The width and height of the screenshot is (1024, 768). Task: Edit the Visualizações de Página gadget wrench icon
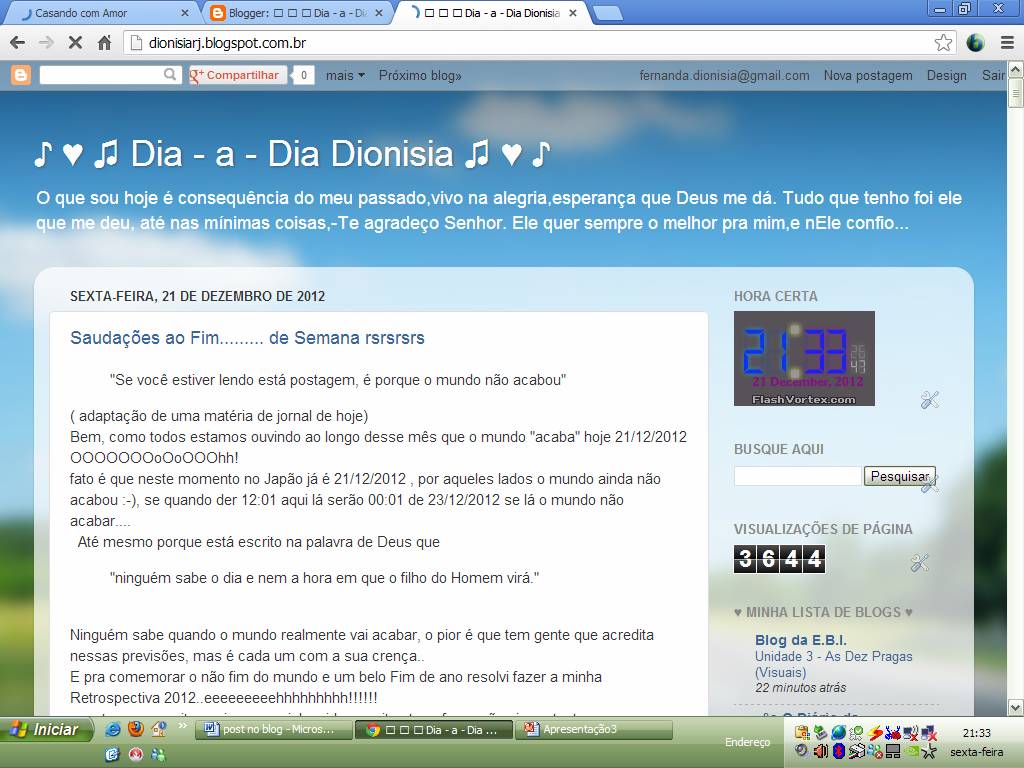[920, 563]
